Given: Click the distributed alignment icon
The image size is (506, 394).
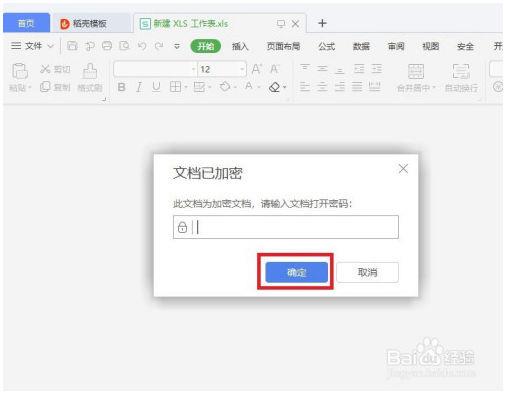Looking at the screenshot, I should coord(374,87).
